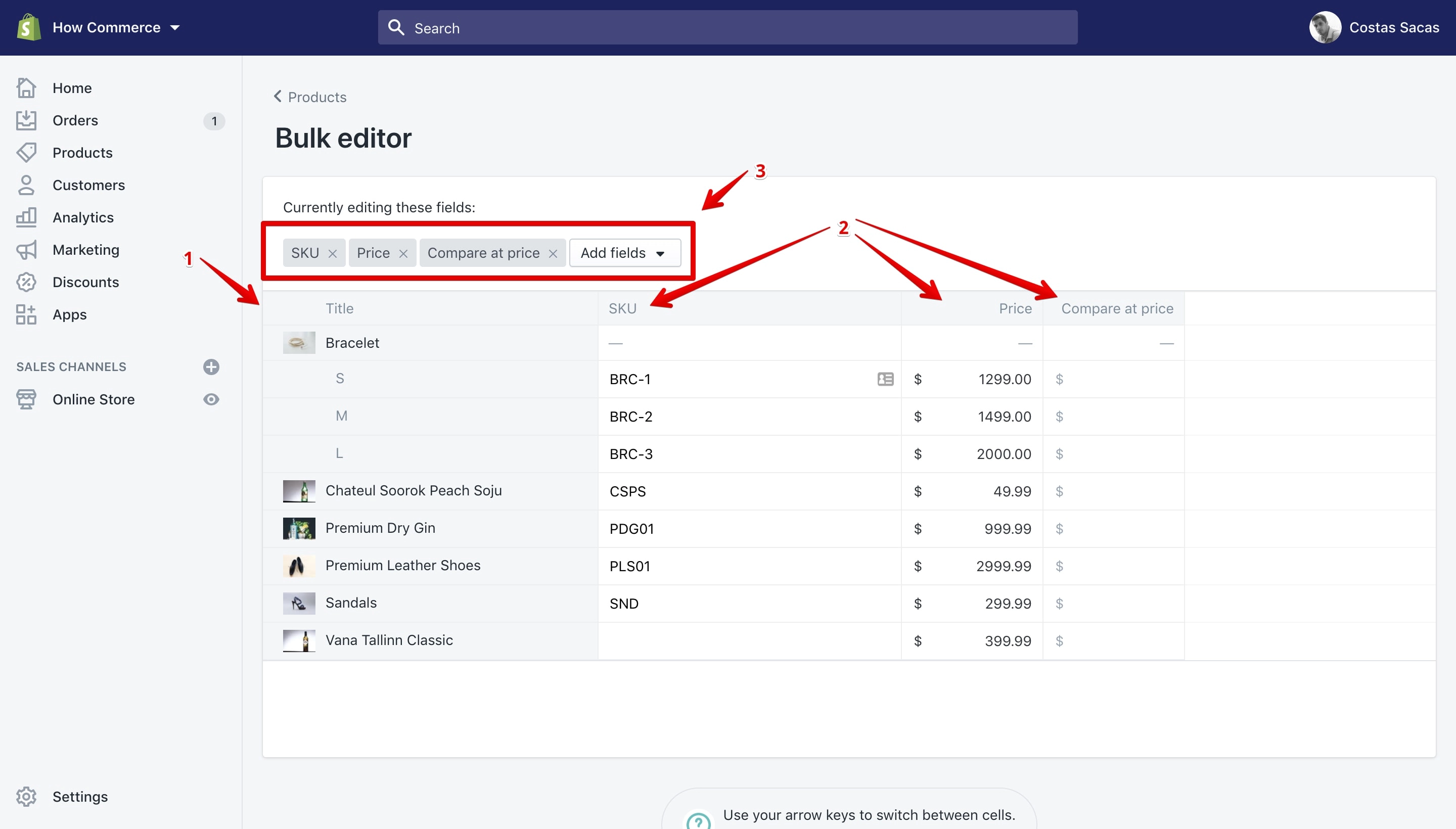The height and width of the screenshot is (829, 1456).
Task: Remove the Compare at price field chip
Action: point(553,253)
